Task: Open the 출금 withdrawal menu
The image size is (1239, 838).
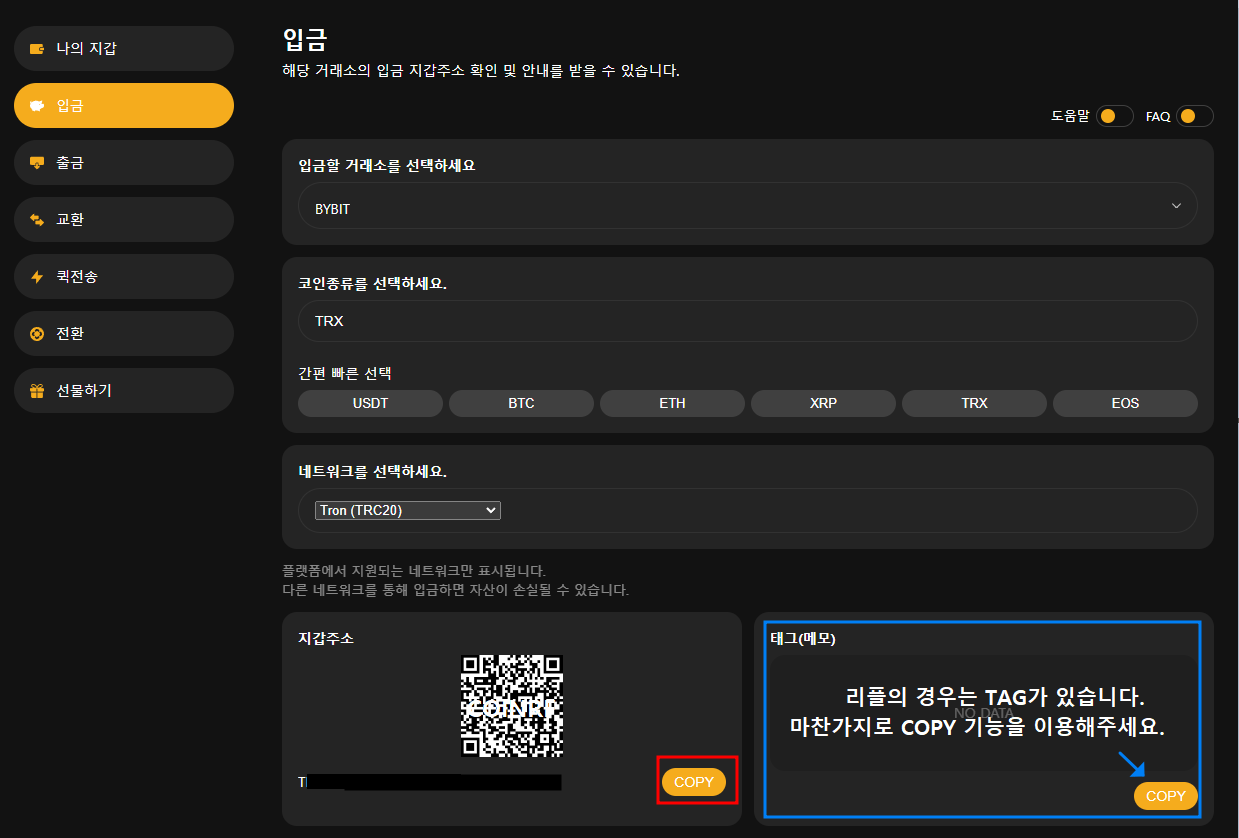Action: click(123, 162)
